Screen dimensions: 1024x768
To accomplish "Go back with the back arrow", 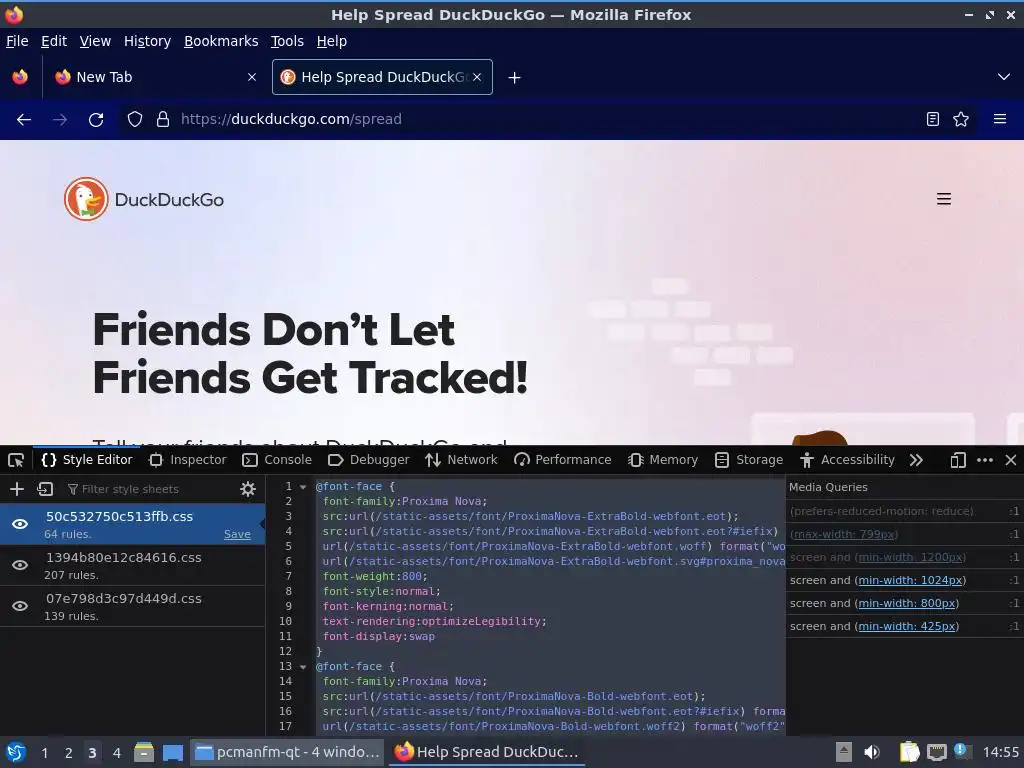I will tap(24, 120).
